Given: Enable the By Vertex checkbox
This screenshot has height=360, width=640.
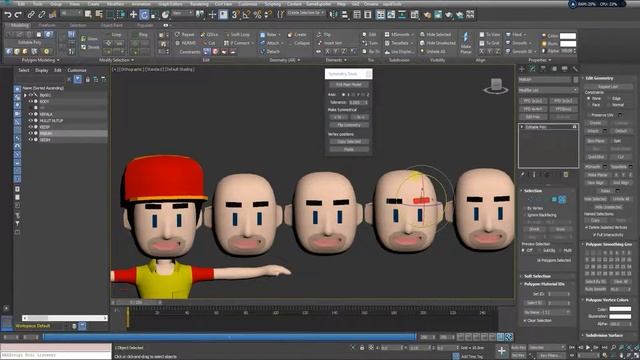Looking at the screenshot, I should (x=524, y=208).
